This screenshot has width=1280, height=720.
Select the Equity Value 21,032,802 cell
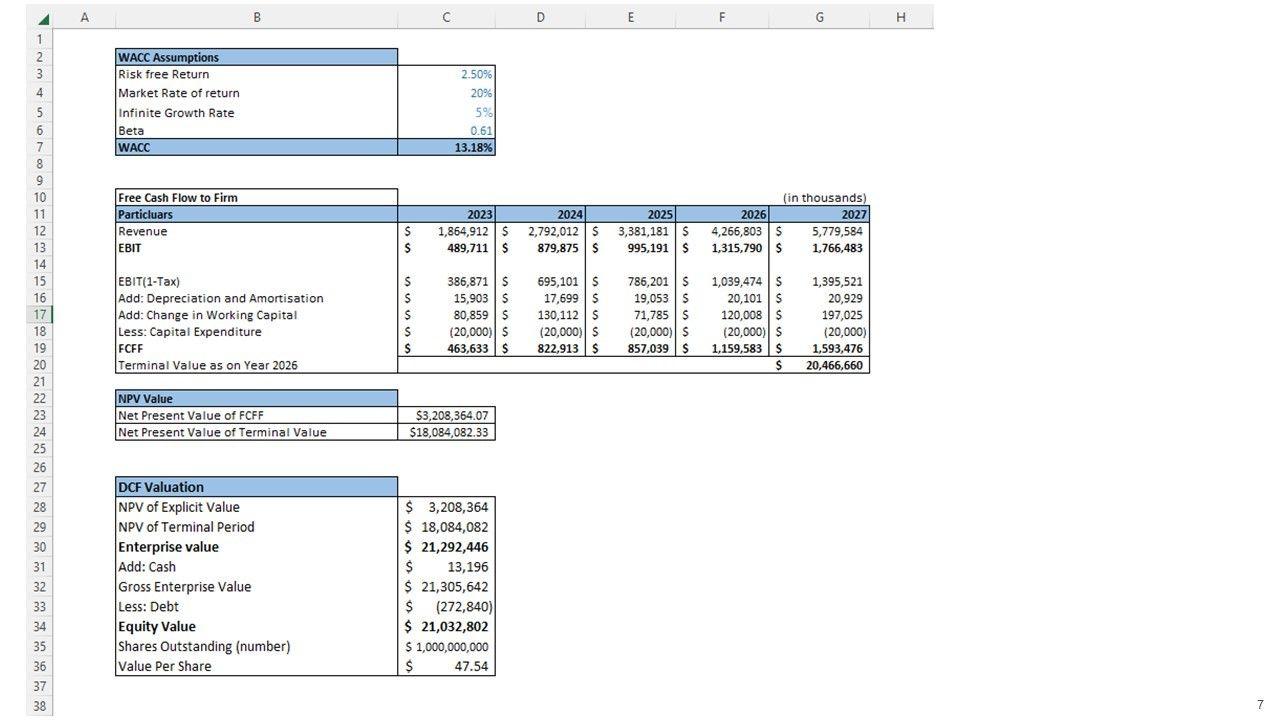(x=446, y=627)
